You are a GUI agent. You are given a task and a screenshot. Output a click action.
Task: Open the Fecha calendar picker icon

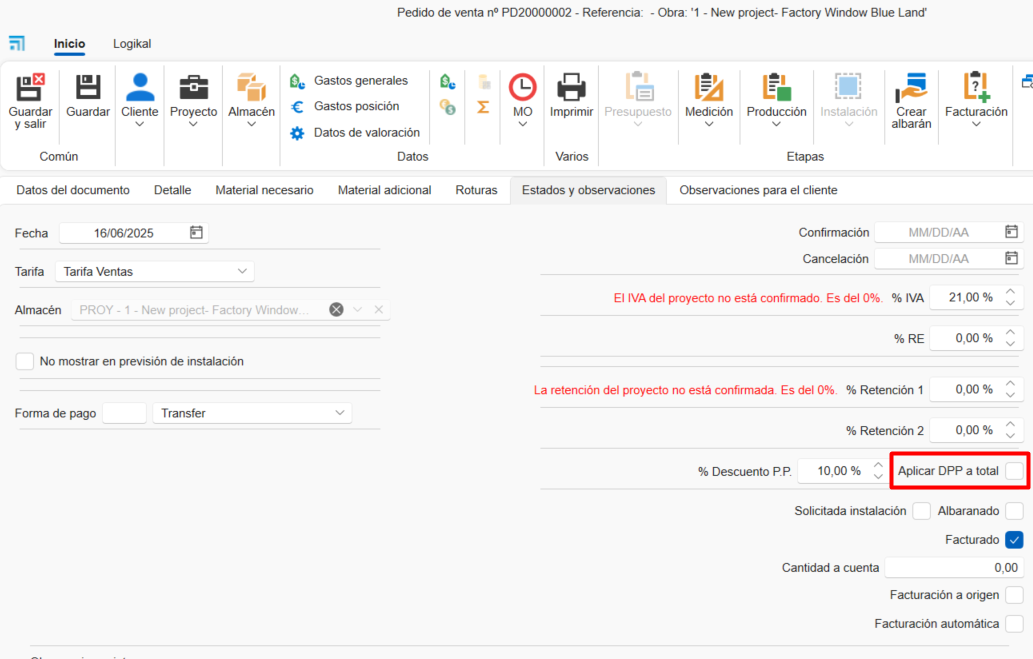click(x=196, y=233)
